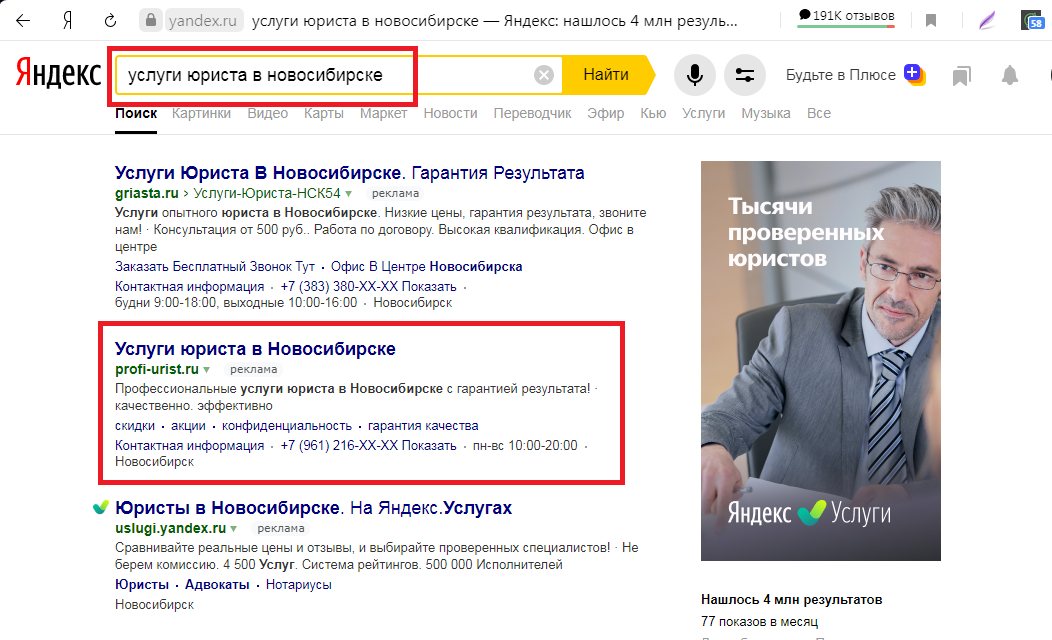Viewport: 1052px width, 640px height.
Task: Open the конфиденциальность quick link
Action: pyautogui.click(x=286, y=426)
